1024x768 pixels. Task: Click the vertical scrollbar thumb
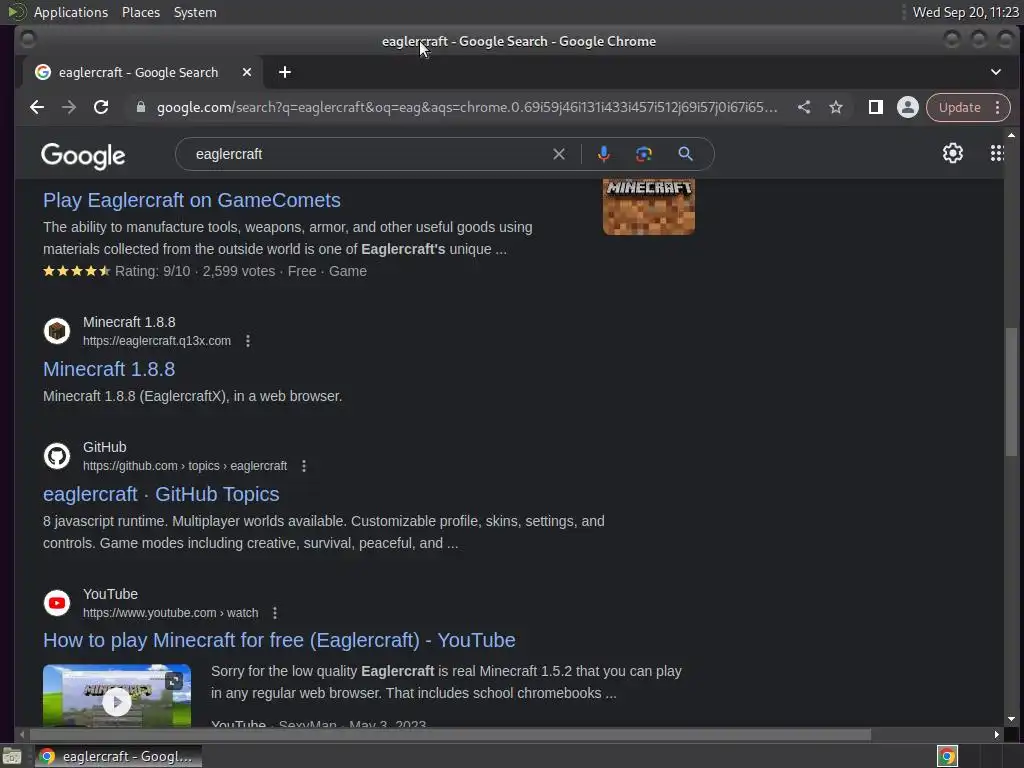(1011, 392)
